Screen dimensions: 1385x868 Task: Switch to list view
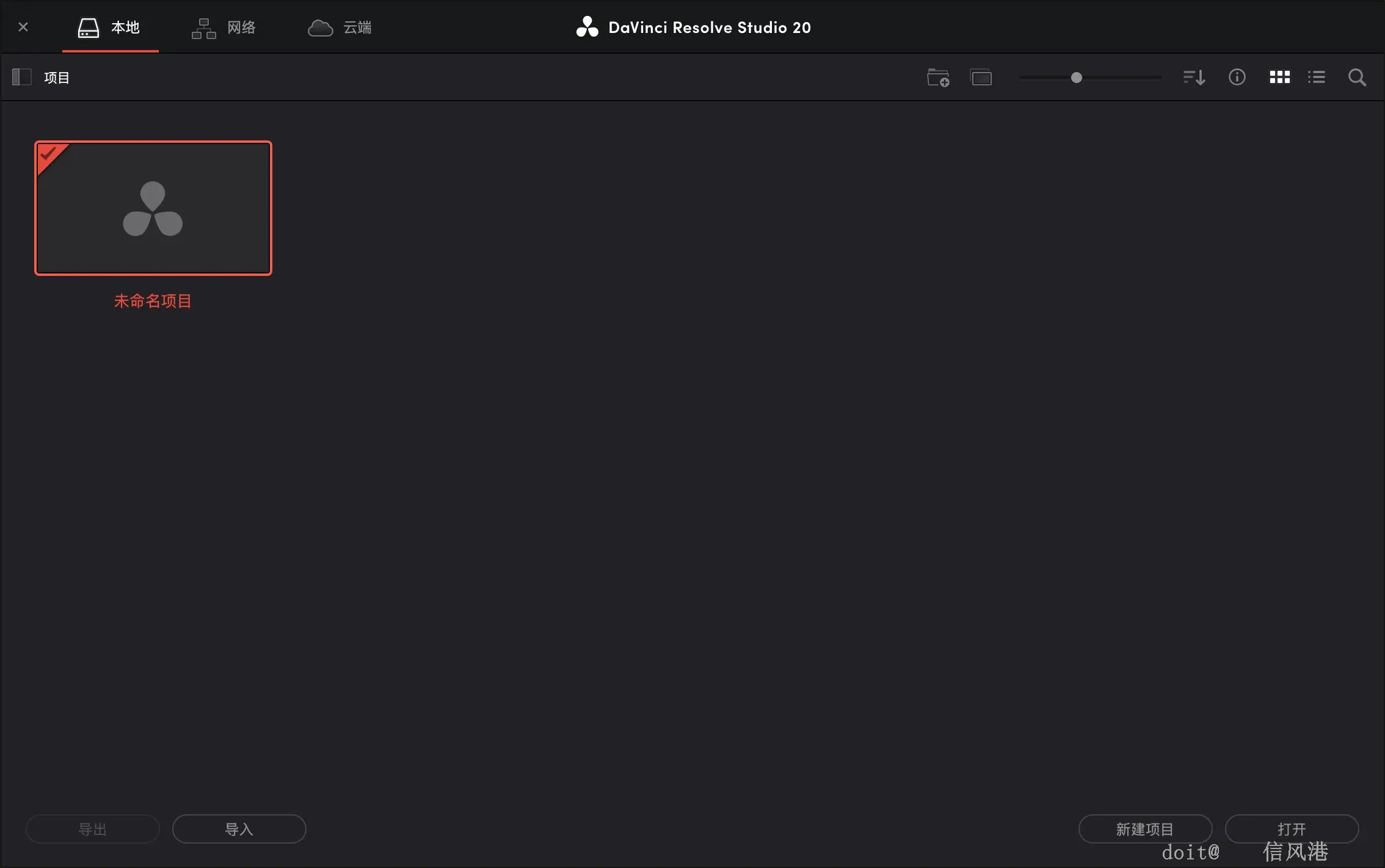(x=1317, y=78)
